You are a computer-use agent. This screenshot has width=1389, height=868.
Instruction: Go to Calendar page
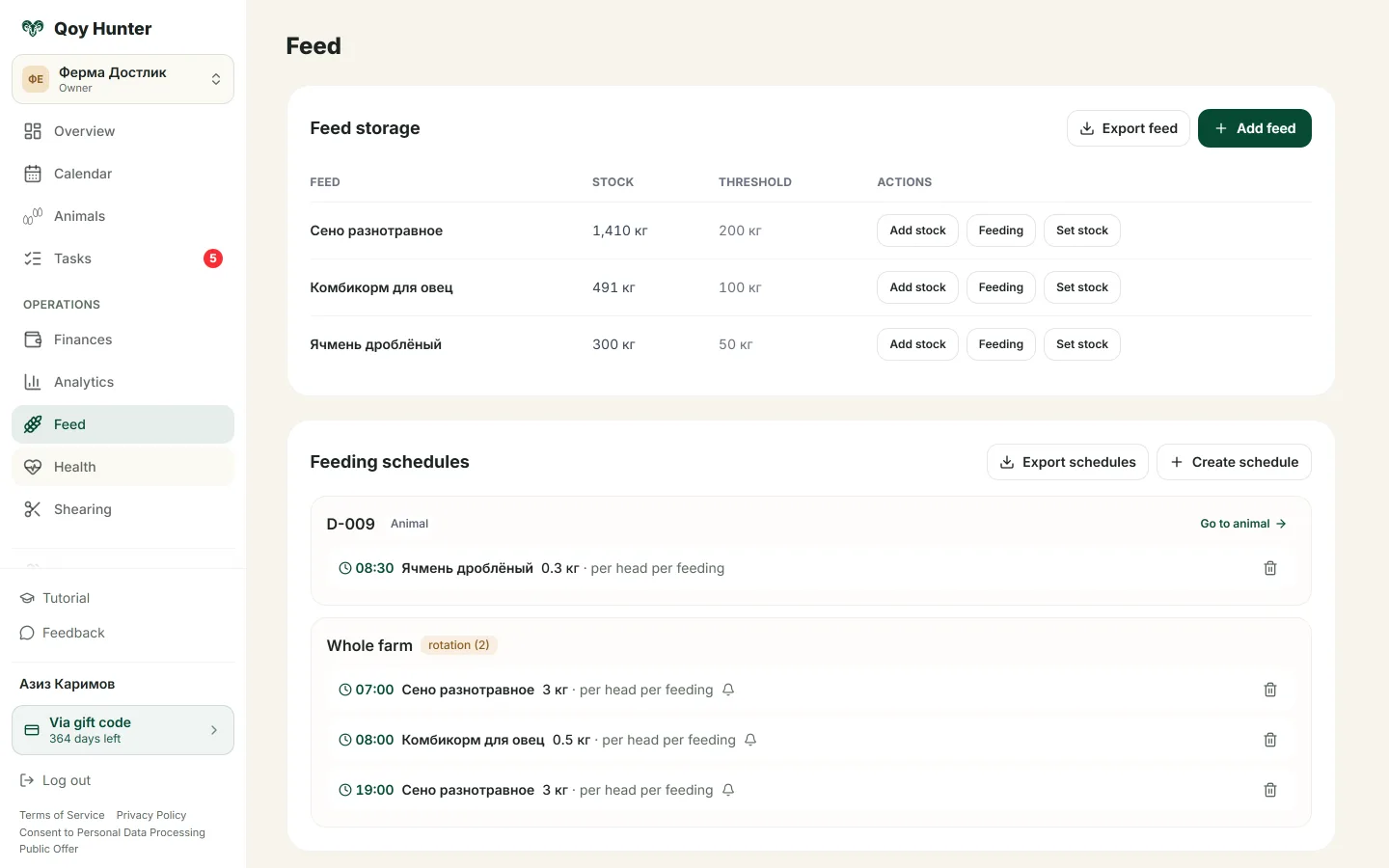point(123,174)
